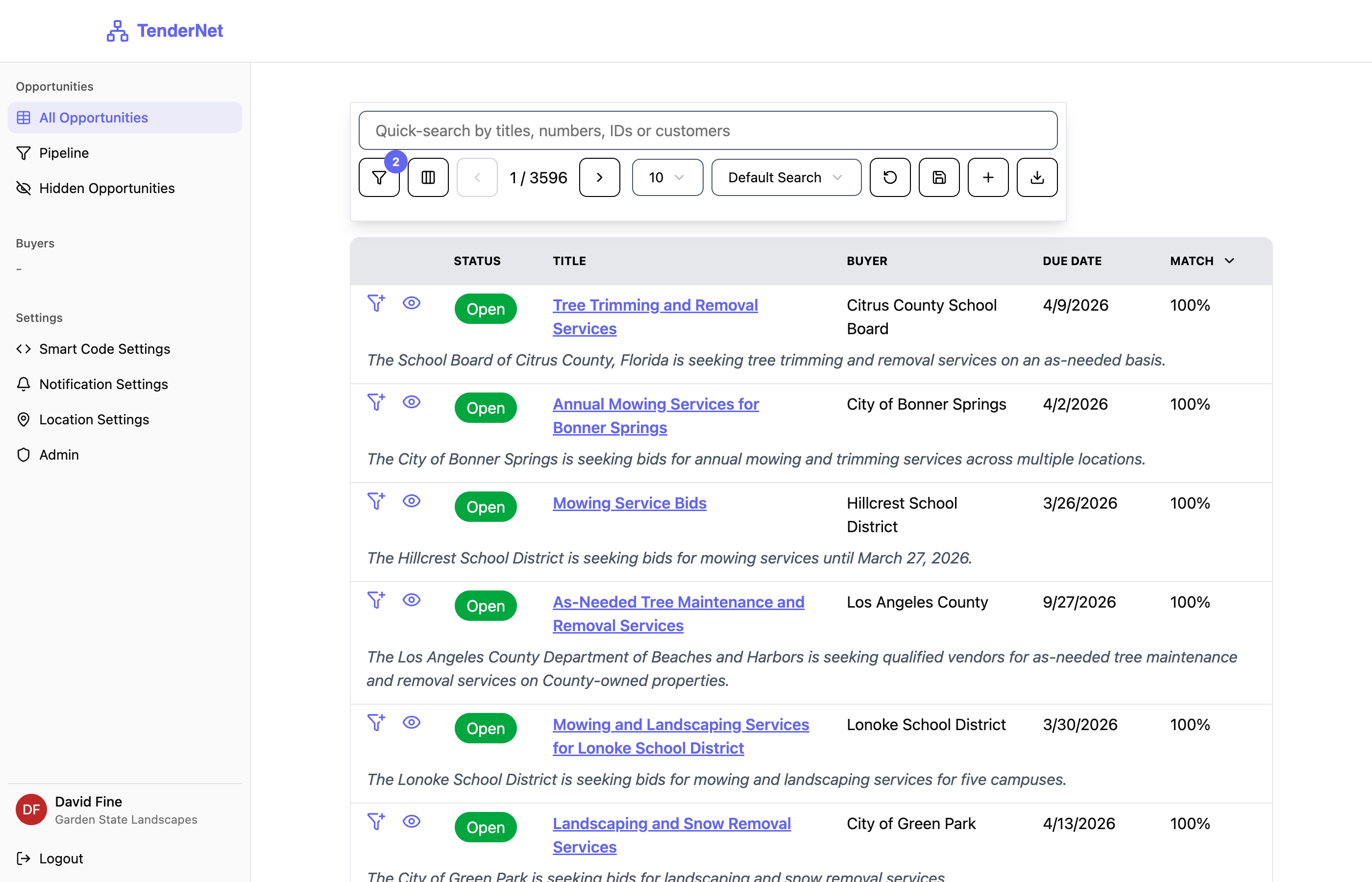Click the save search floppy icon
The height and width of the screenshot is (882, 1372).
pos(938,177)
